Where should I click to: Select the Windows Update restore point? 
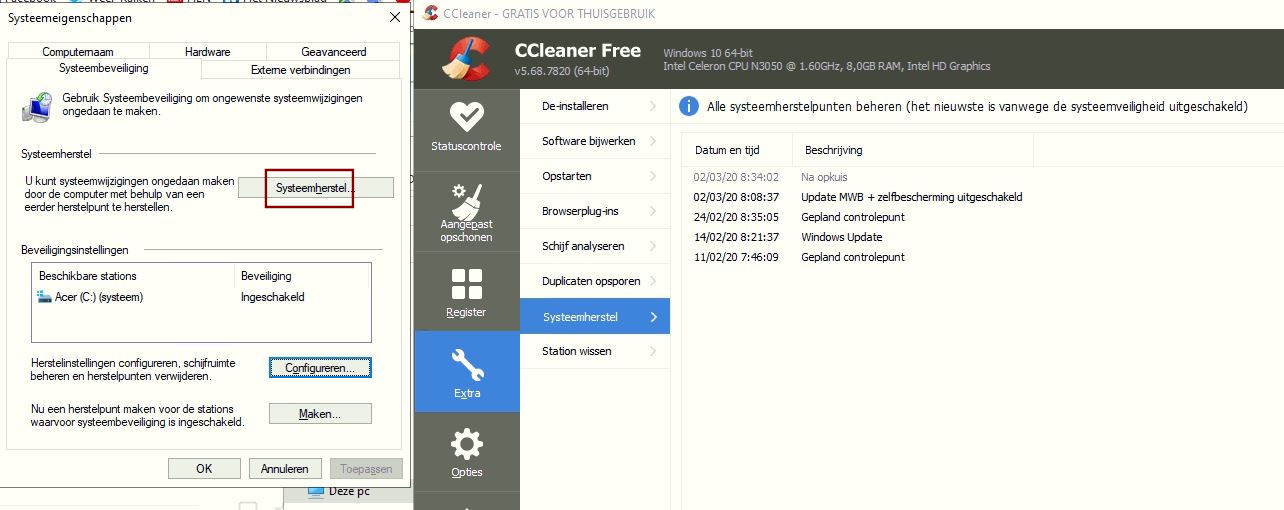tap(841, 237)
